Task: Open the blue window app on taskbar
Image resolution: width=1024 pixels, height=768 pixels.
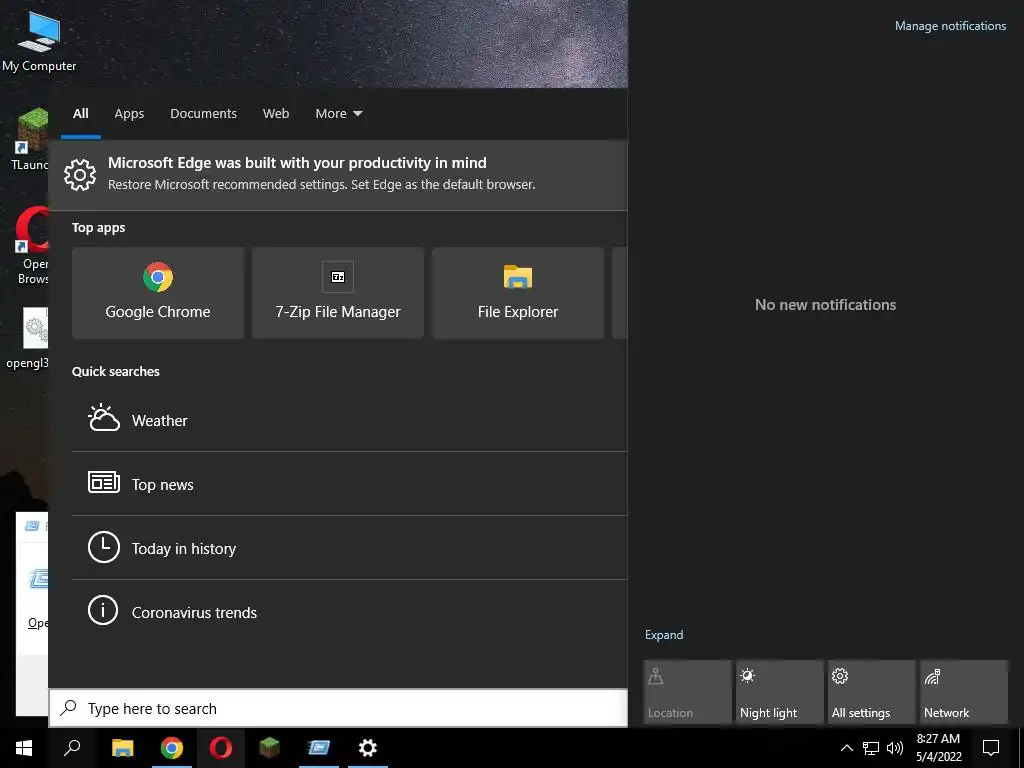Action: [x=319, y=748]
